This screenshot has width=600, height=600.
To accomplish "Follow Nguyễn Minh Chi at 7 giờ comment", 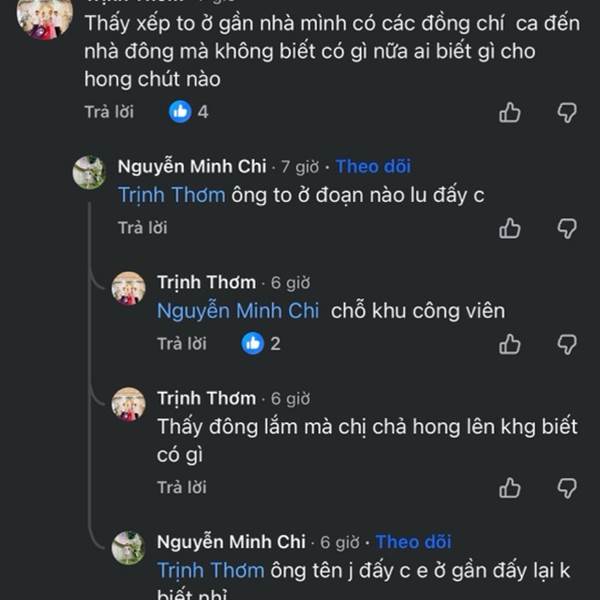I will click(x=373, y=167).
